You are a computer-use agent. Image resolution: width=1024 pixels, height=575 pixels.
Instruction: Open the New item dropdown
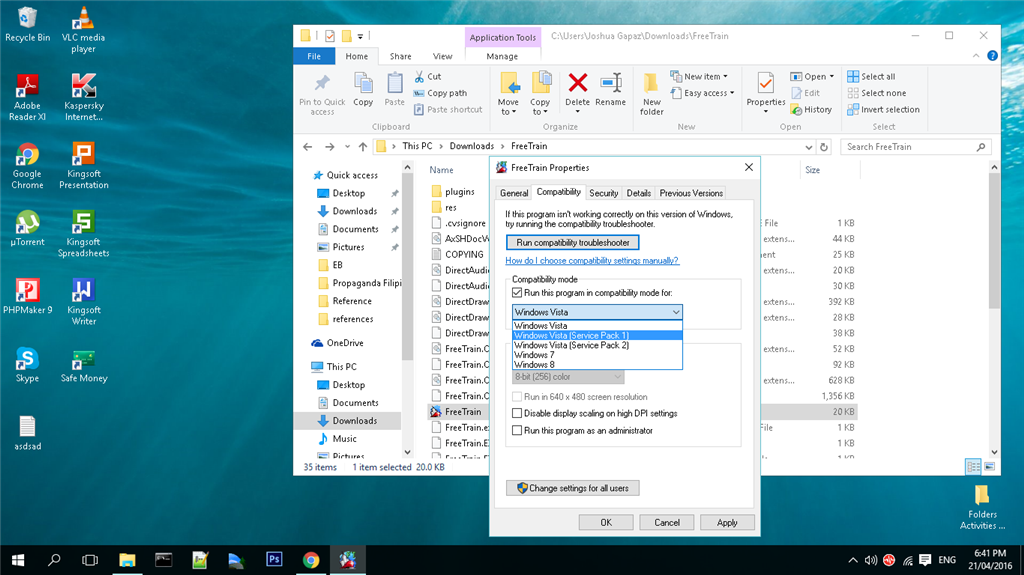[699, 76]
